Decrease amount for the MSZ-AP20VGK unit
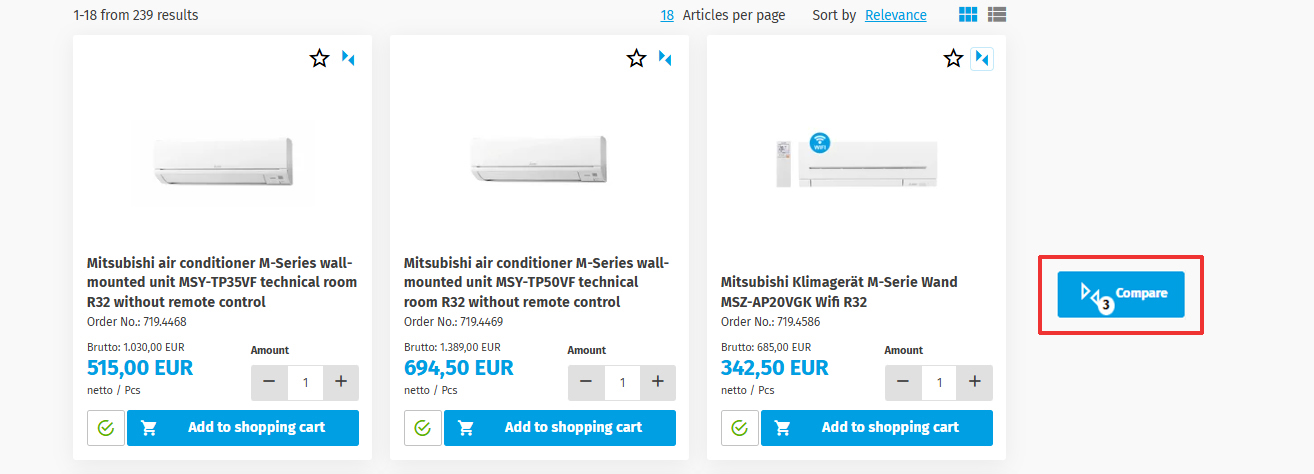 click(x=903, y=382)
